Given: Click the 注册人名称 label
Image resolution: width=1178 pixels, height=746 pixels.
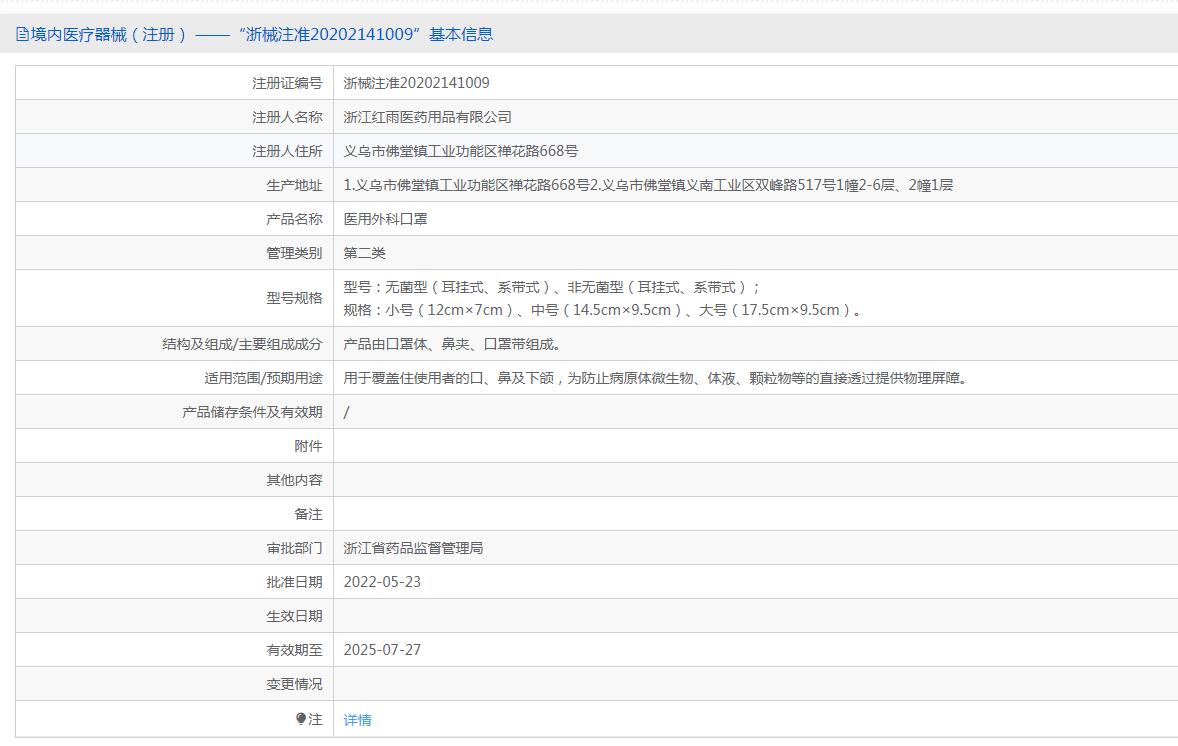Looking at the screenshot, I should click(287, 117).
